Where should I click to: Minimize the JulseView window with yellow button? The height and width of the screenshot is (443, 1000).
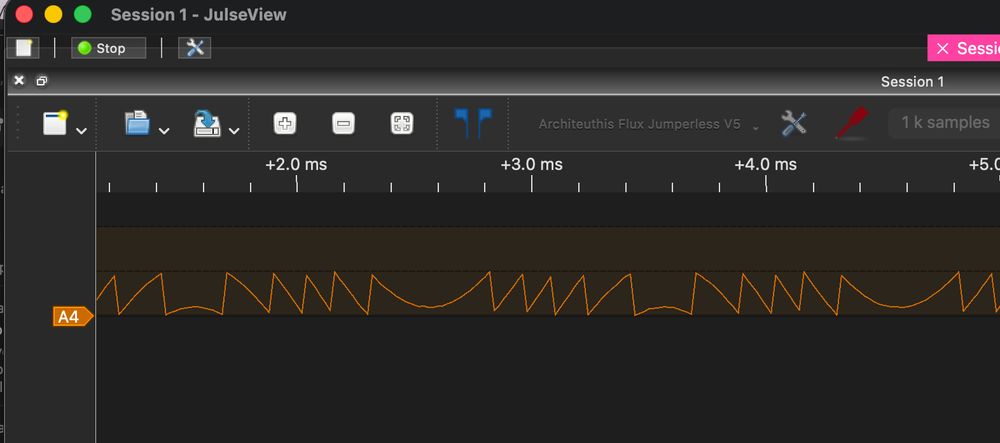click(53, 15)
